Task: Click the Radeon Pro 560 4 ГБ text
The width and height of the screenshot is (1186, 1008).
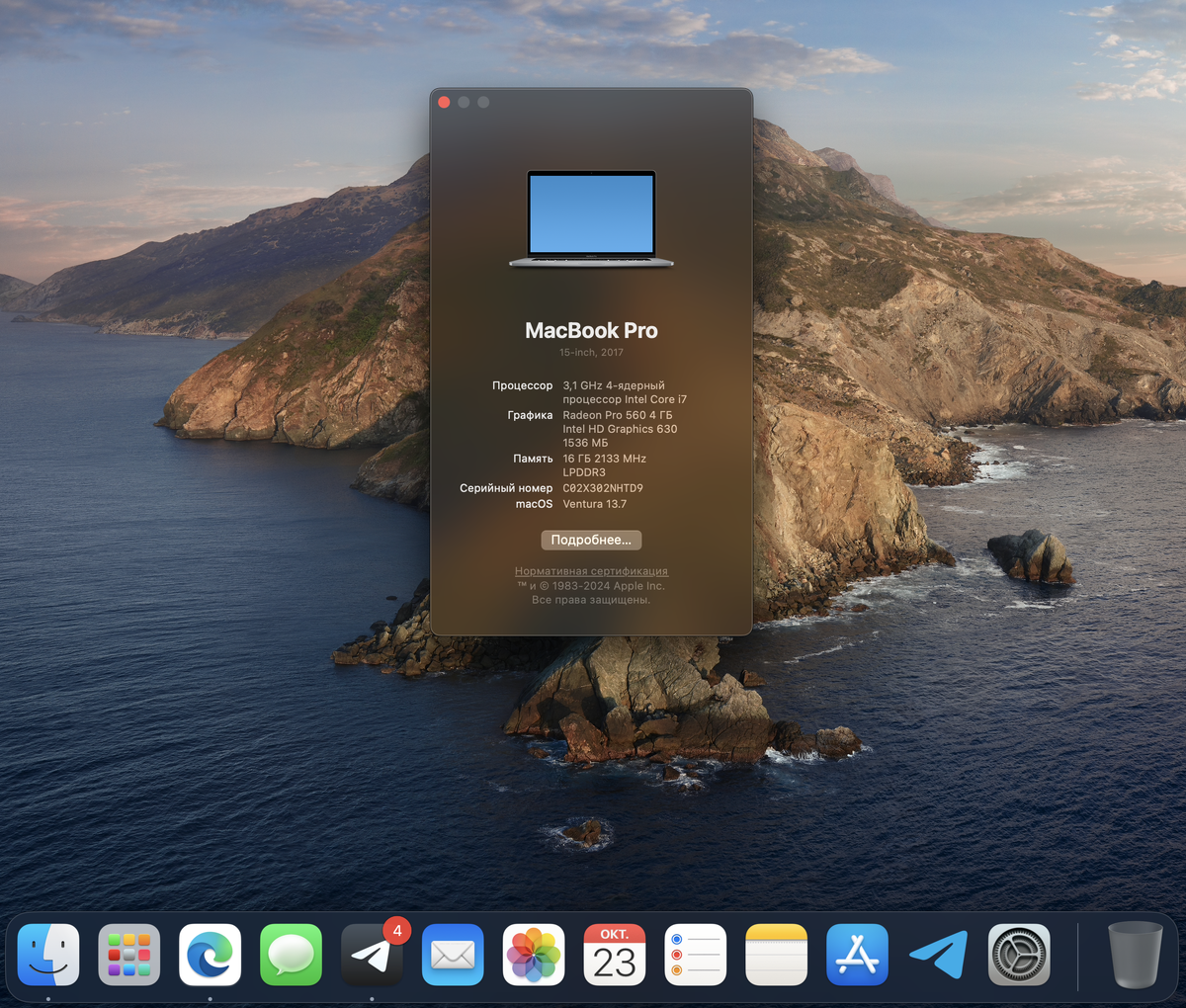Action: tap(618, 415)
